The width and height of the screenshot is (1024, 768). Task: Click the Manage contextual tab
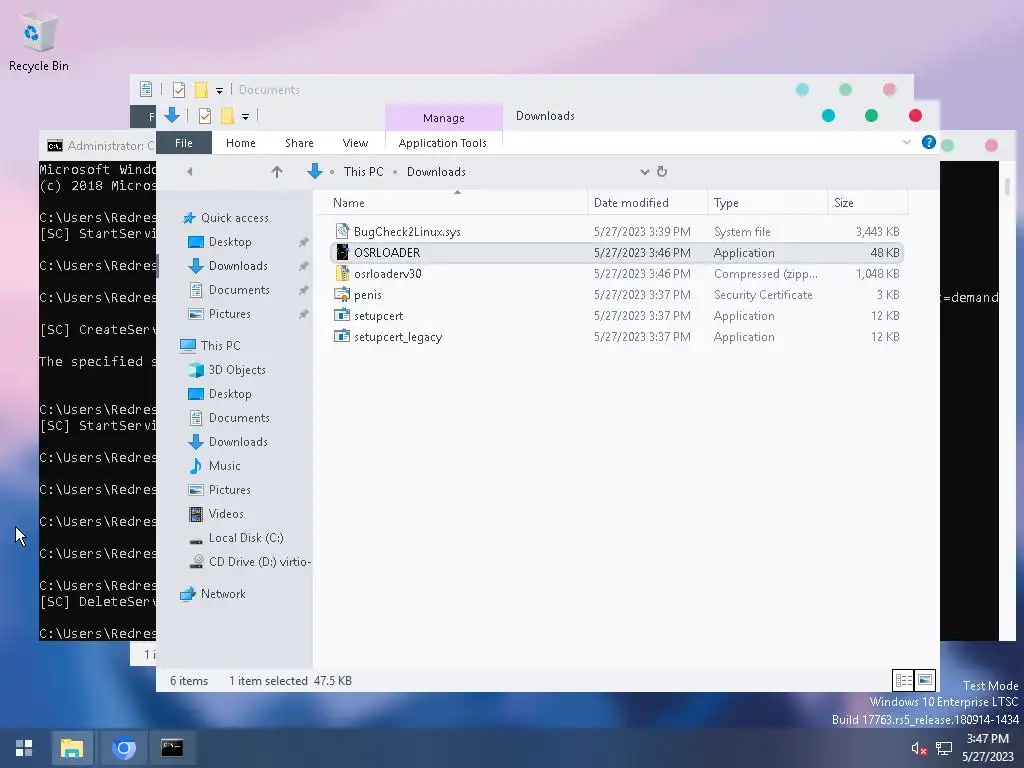(444, 118)
